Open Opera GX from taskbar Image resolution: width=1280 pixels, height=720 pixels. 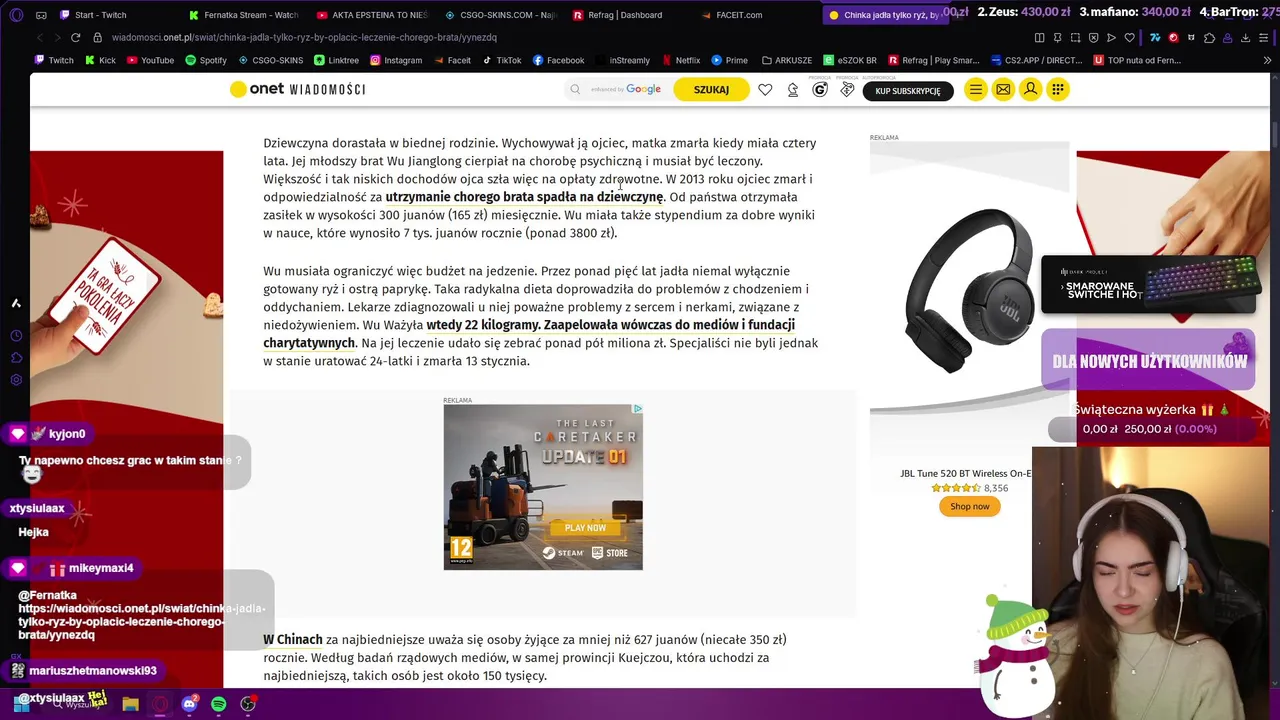160,704
